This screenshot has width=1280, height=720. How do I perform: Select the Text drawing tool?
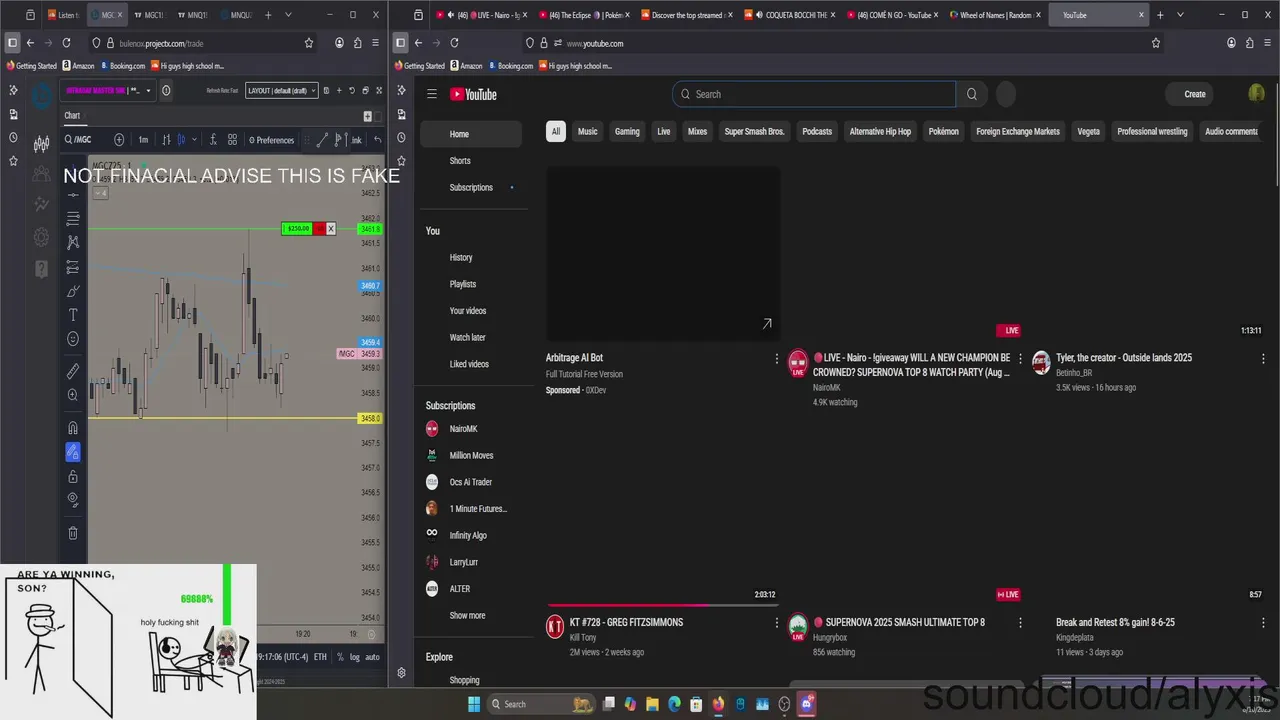click(73, 315)
